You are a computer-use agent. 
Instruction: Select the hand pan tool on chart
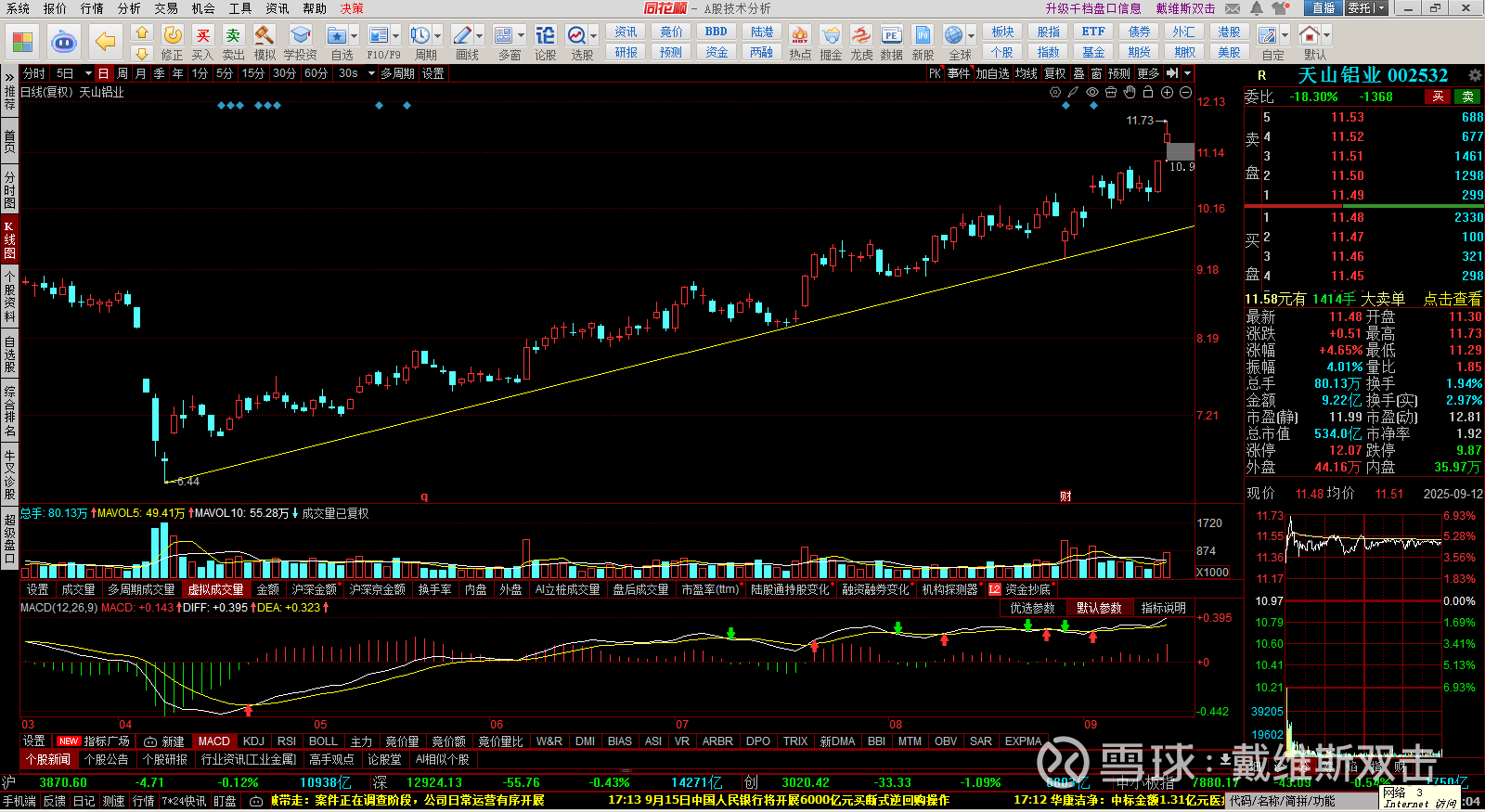pos(1130,93)
